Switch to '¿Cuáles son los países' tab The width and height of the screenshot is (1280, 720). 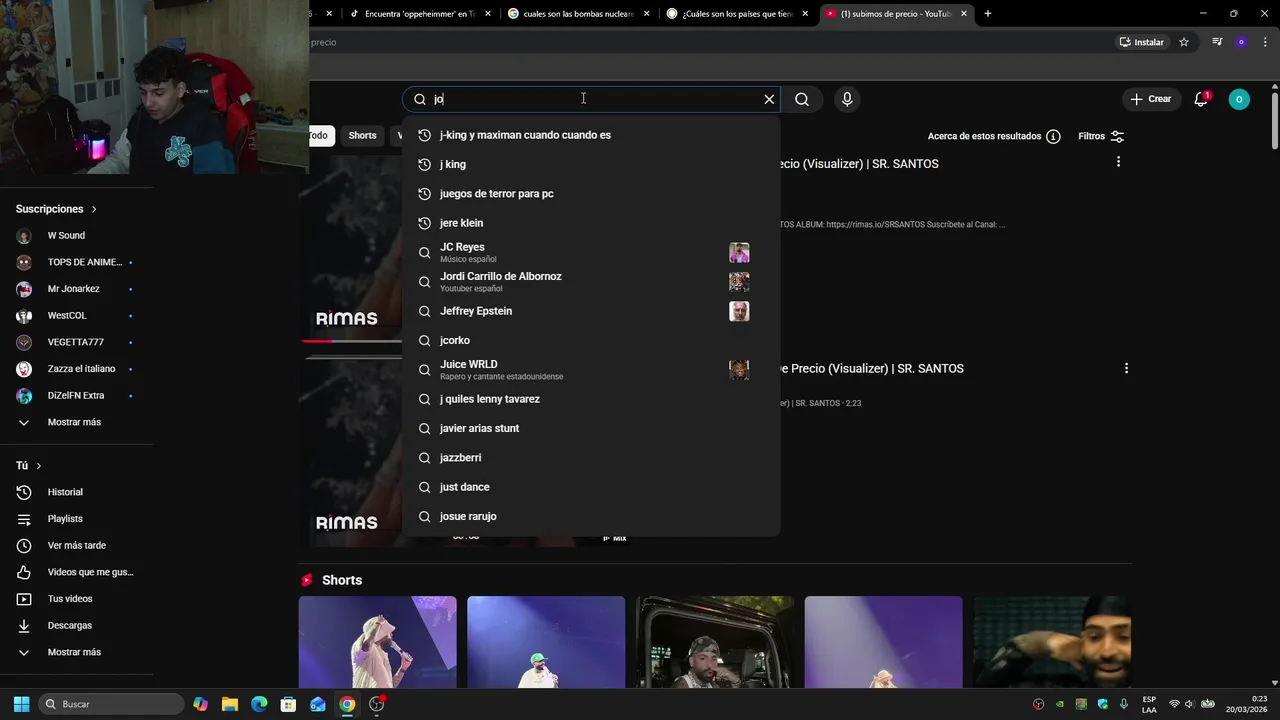click(738, 14)
